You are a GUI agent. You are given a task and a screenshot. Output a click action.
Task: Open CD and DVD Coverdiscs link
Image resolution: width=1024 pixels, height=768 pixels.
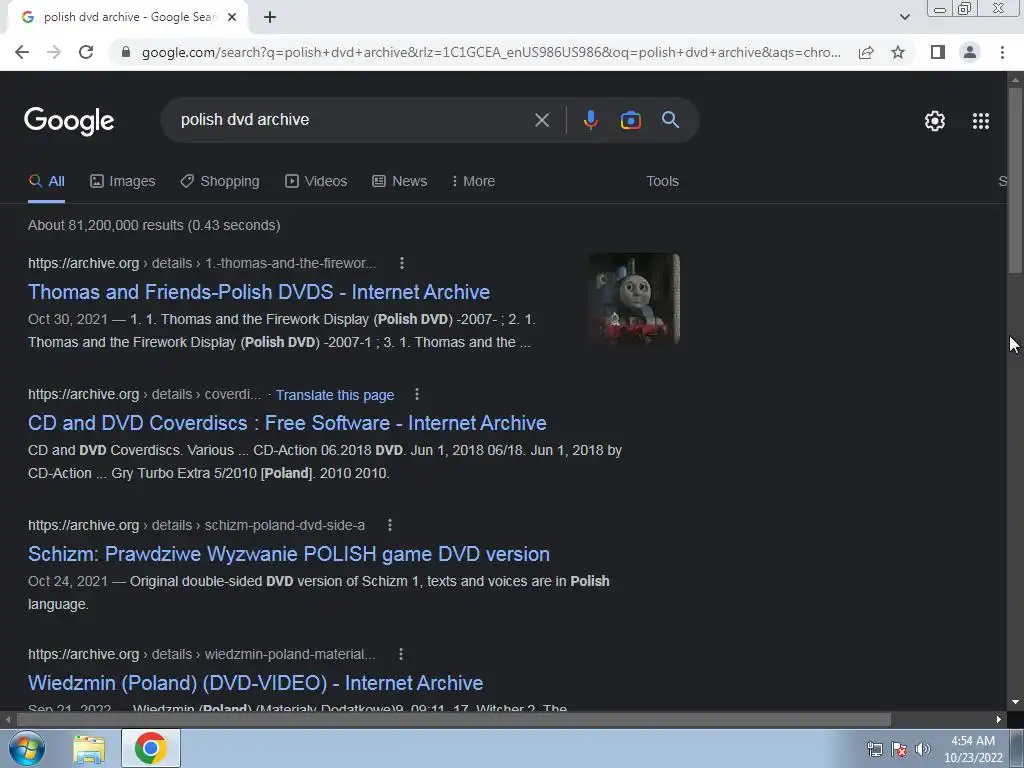pos(287,423)
